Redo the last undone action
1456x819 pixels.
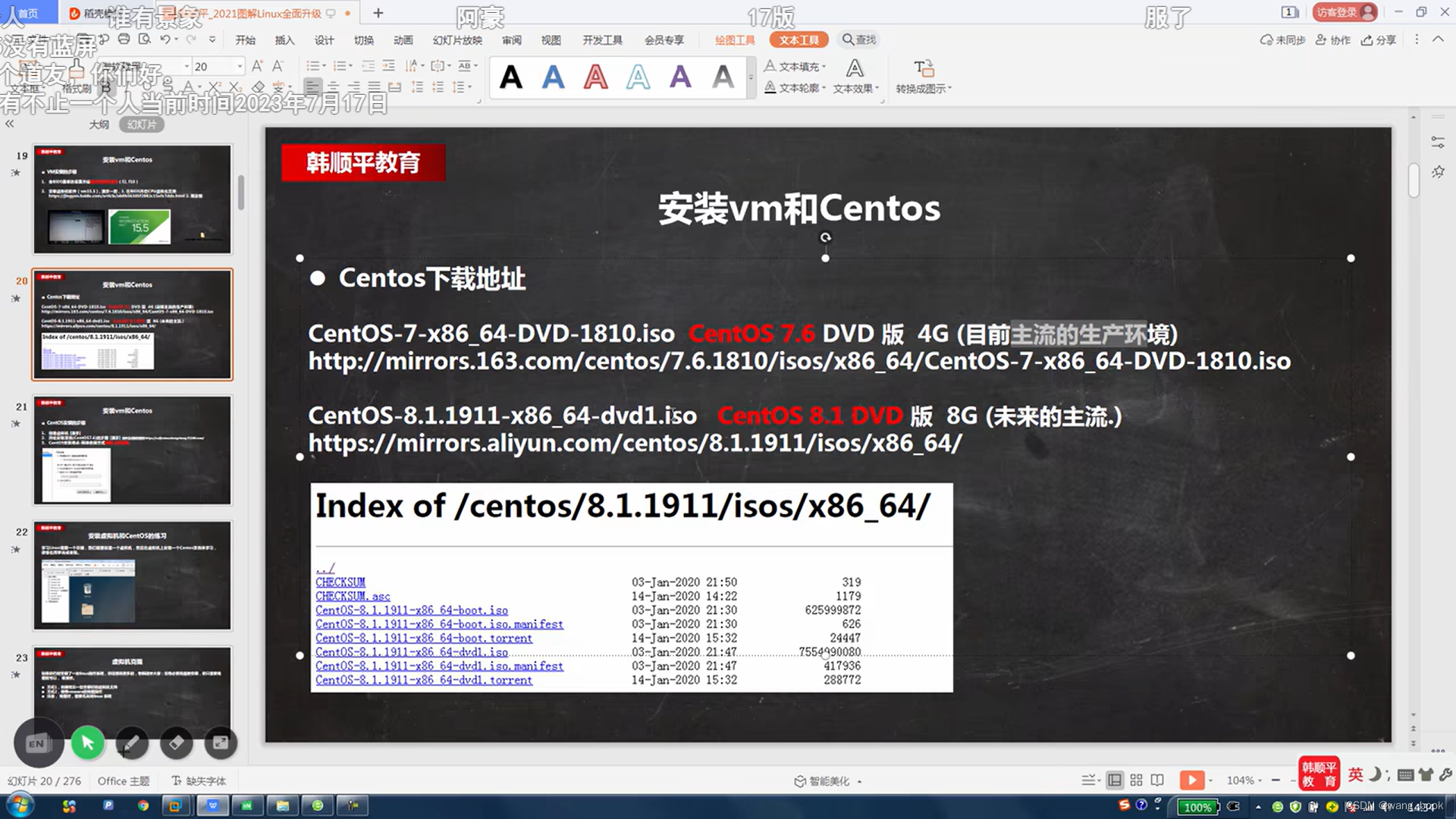[x=191, y=39]
